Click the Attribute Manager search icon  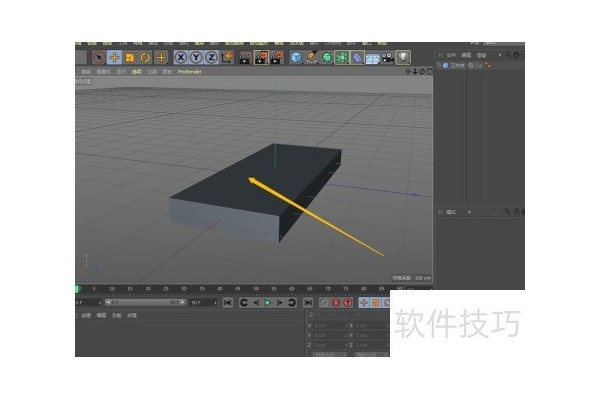507,212
